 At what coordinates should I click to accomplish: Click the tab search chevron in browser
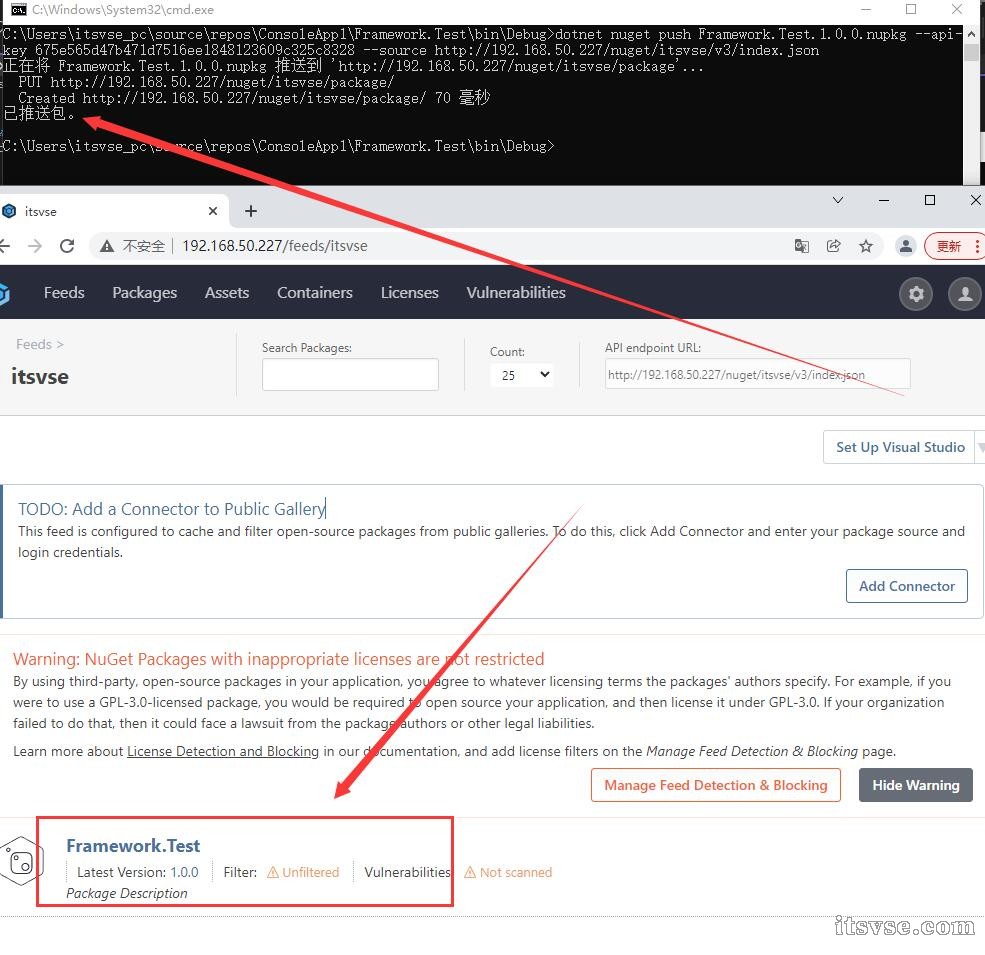tap(837, 200)
